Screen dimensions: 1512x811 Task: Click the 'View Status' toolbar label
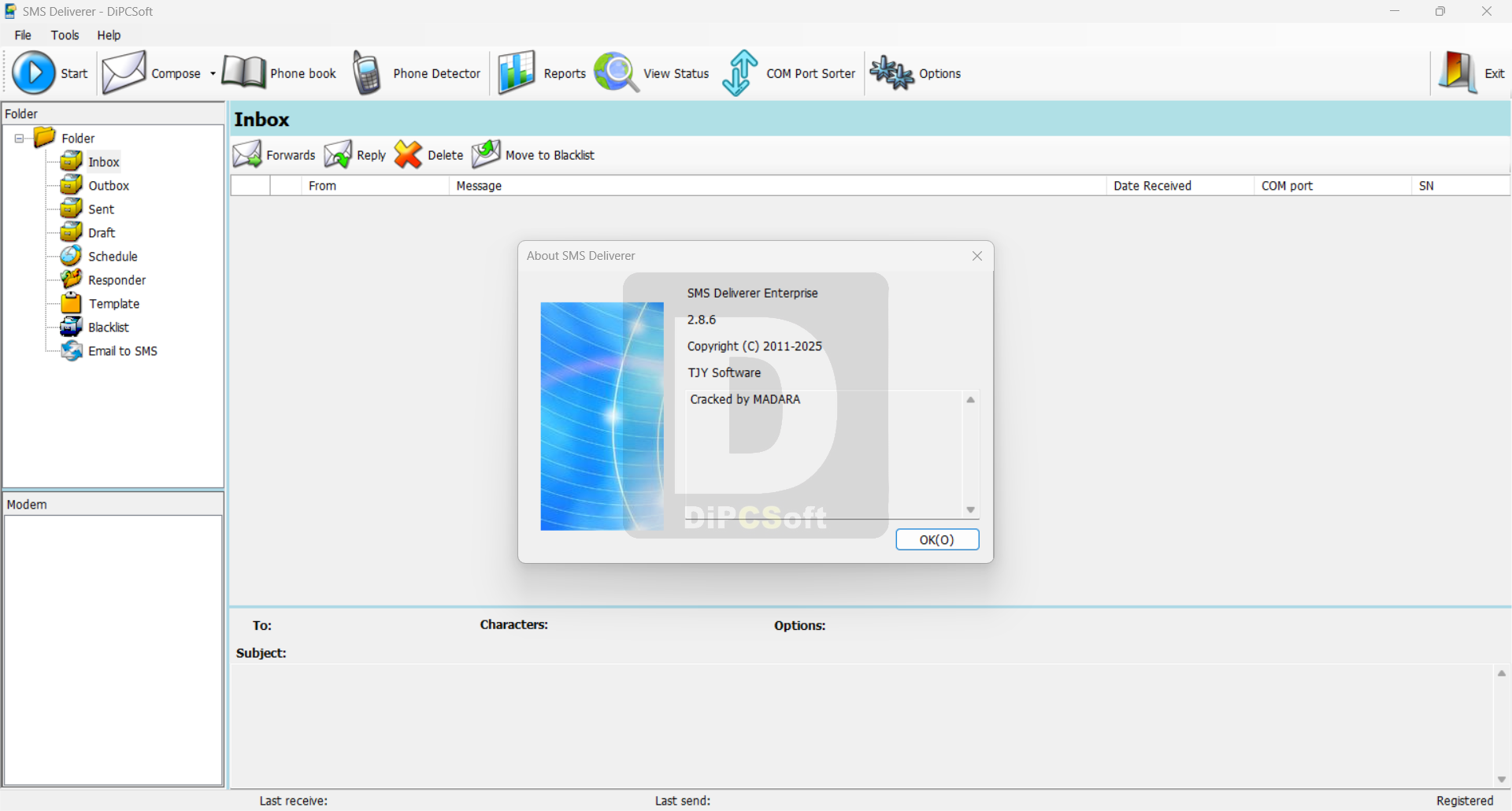click(x=676, y=73)
